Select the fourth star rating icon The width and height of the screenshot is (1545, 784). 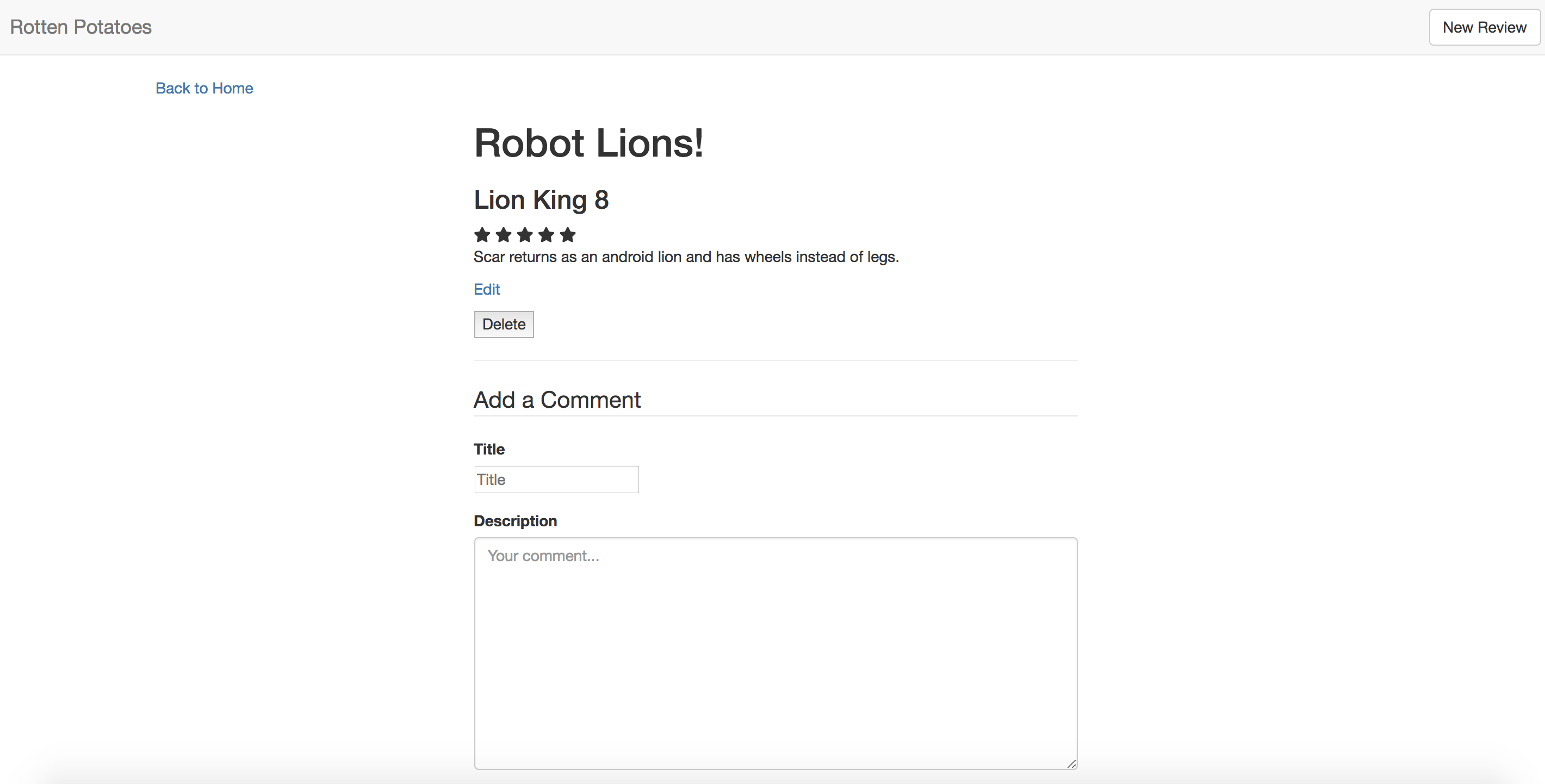pyautogui.click(x=546, y=235)
